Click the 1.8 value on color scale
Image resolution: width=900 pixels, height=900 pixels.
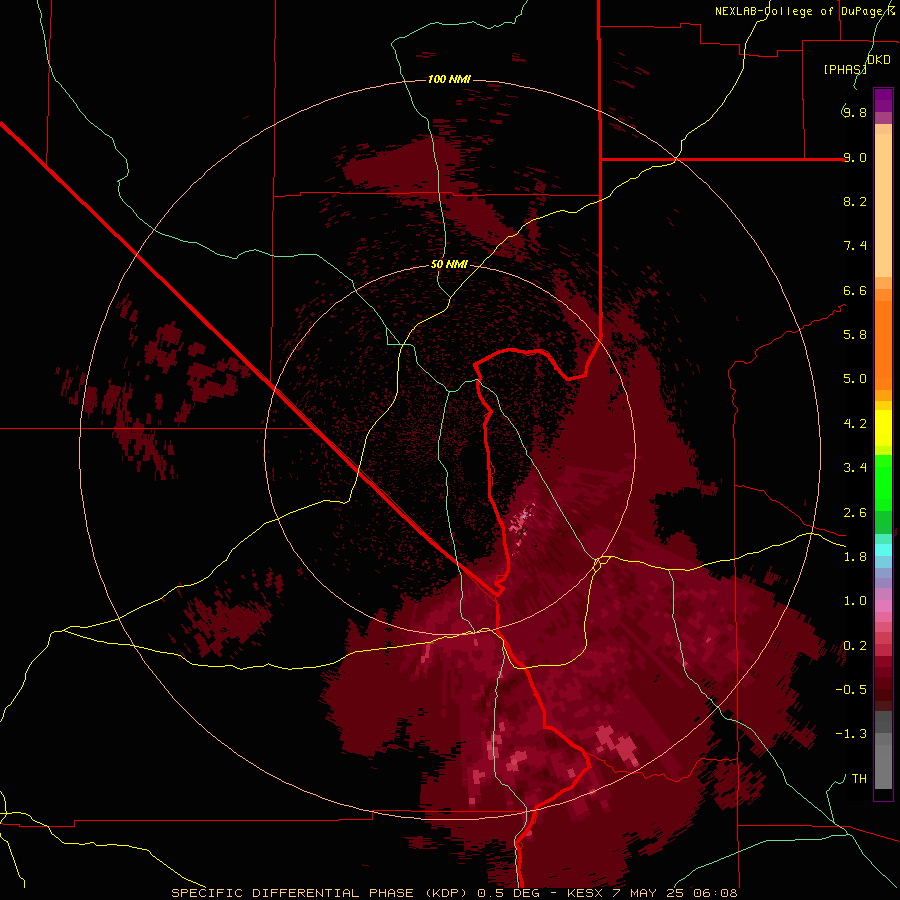pos(855,557)
